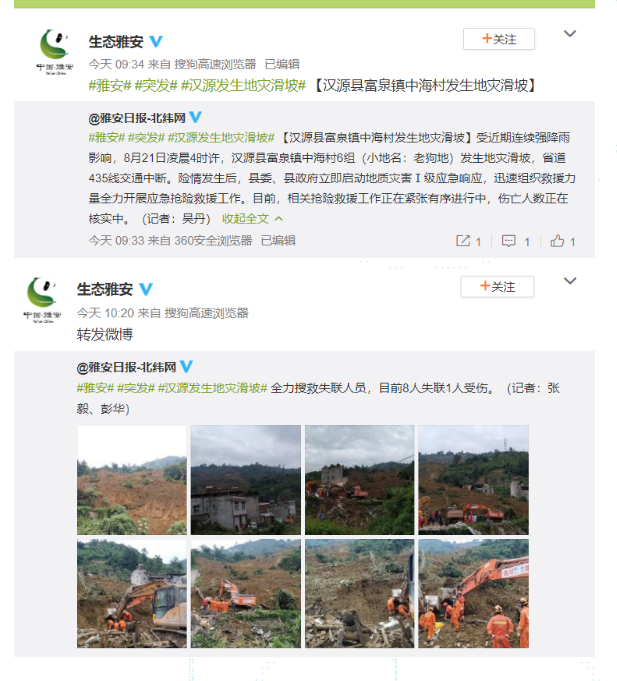Viewport: 617px width, 681px height.
Task: Expand the options chevron on the second post
Action: [570, 281]
